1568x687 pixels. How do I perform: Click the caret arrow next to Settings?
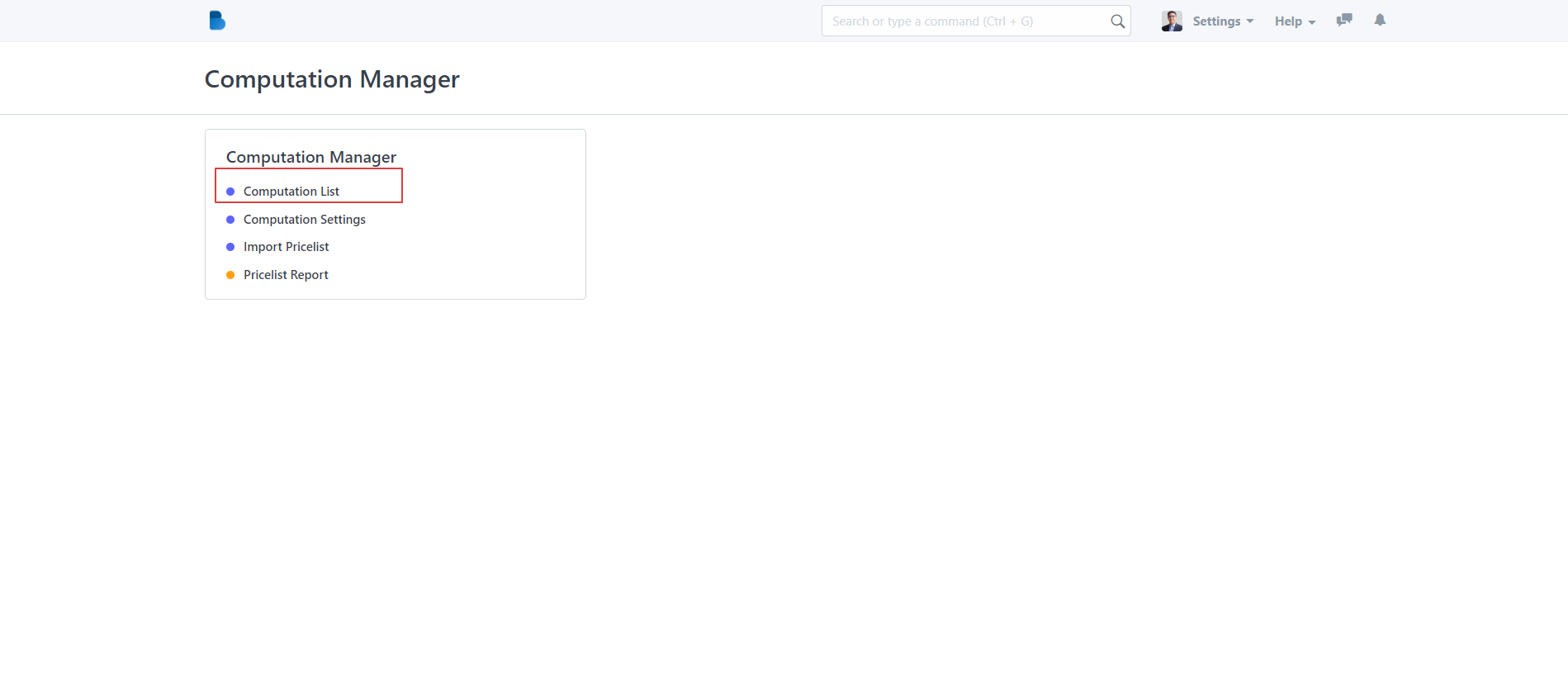click(x=1250, y=21)
